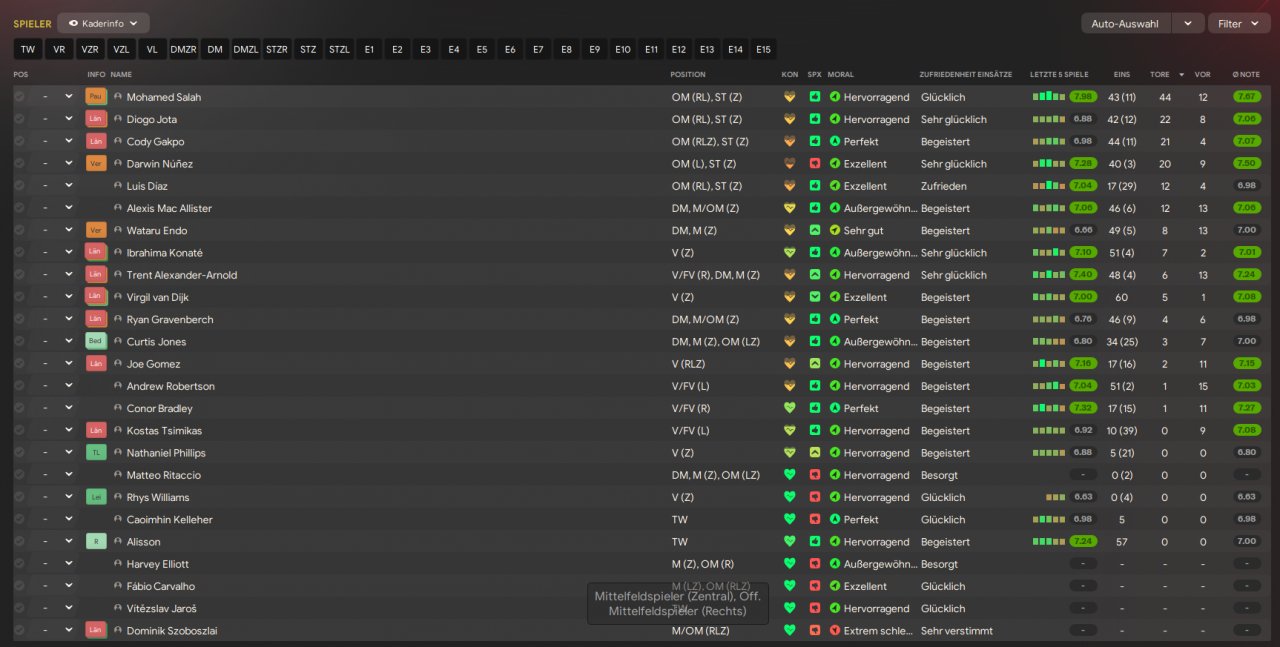Viewport: 1280px width, 647px height.
Task: Open Virgil van Dijk's player name link
Action: 158,297
